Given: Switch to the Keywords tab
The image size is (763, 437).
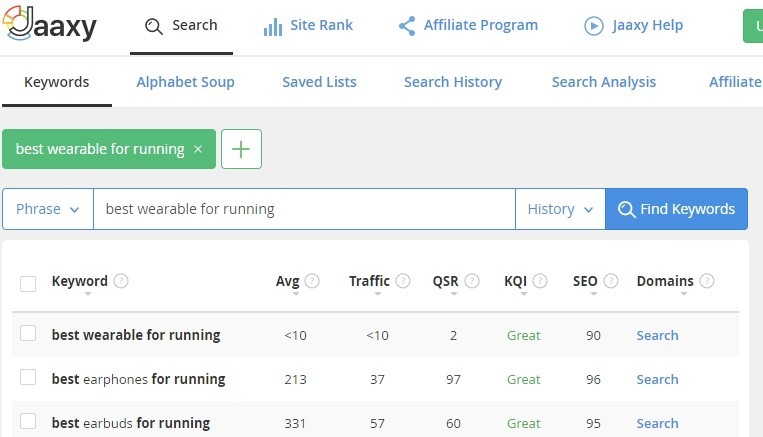Looking at the screenshot, I should tap(56, 82).
